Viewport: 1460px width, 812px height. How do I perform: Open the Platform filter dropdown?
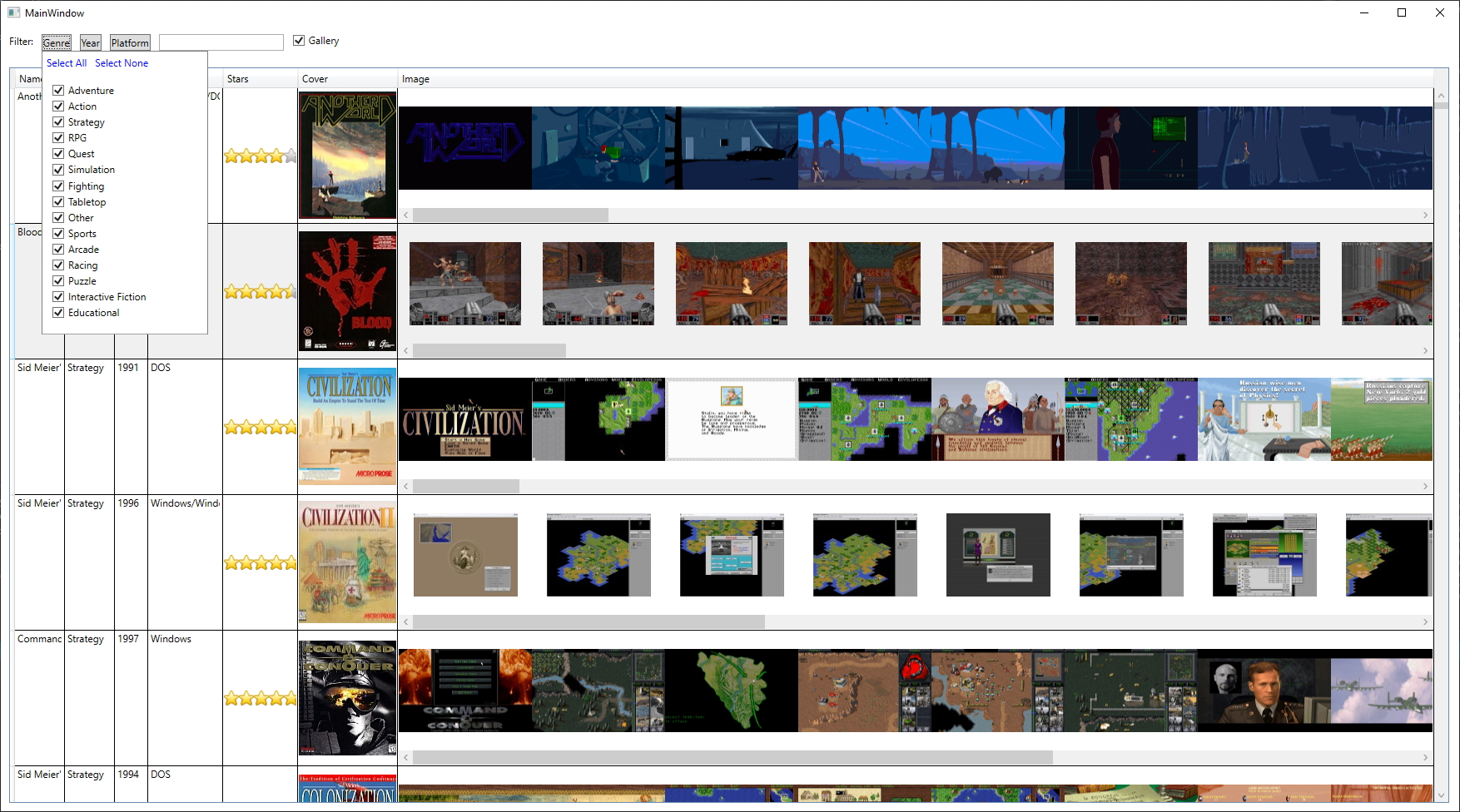130,42
